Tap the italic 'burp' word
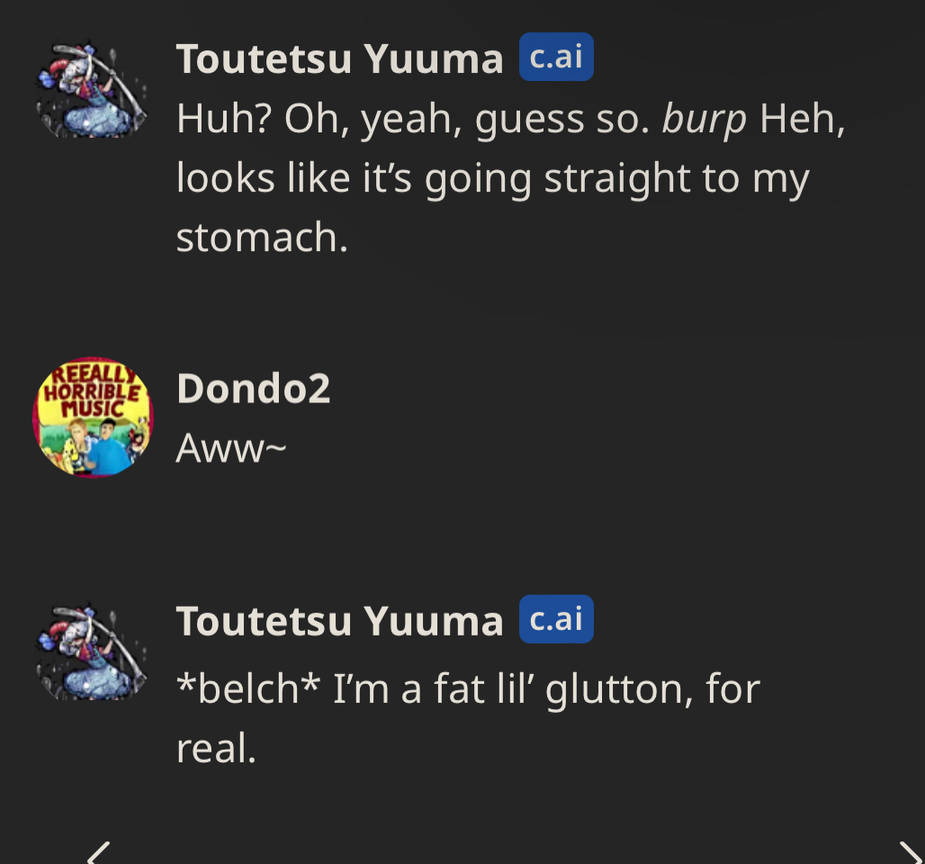This screenshot has width=925, height=864. click(704, 120)
